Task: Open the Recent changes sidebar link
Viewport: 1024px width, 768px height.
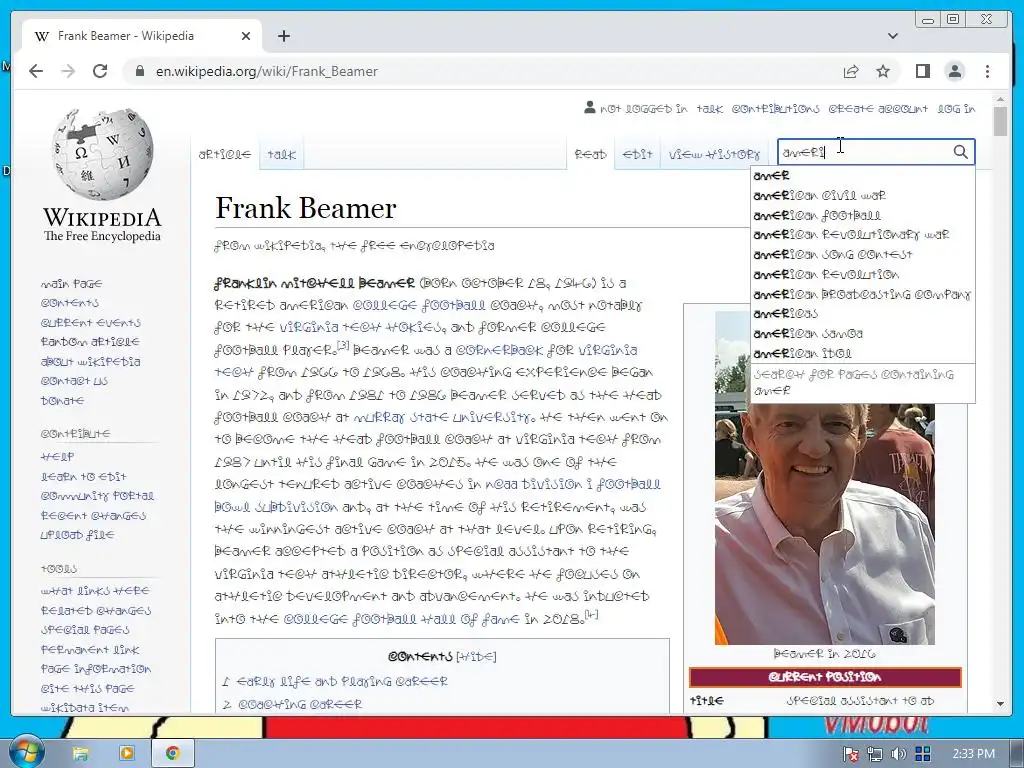Action: pyautogui.click(x=93, y=516)
